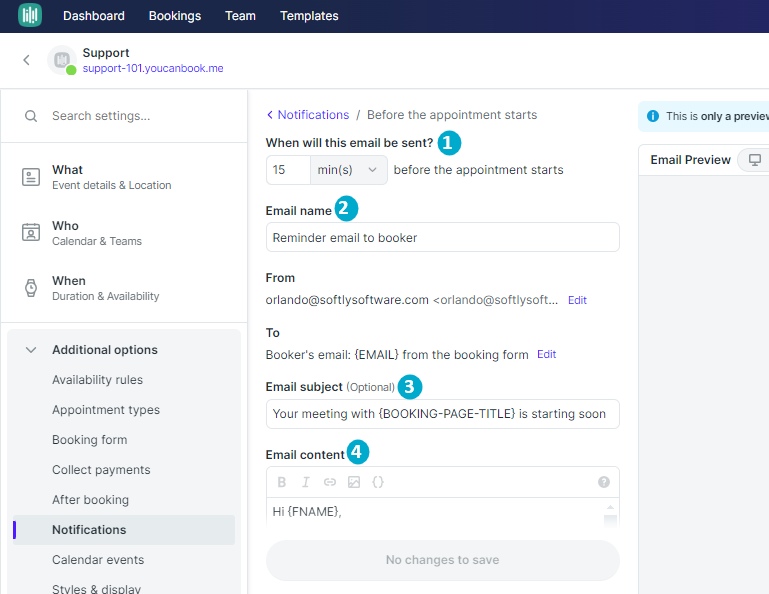Insert an image in email content
The width and height of the screenshot is (769, 594).
354,482
